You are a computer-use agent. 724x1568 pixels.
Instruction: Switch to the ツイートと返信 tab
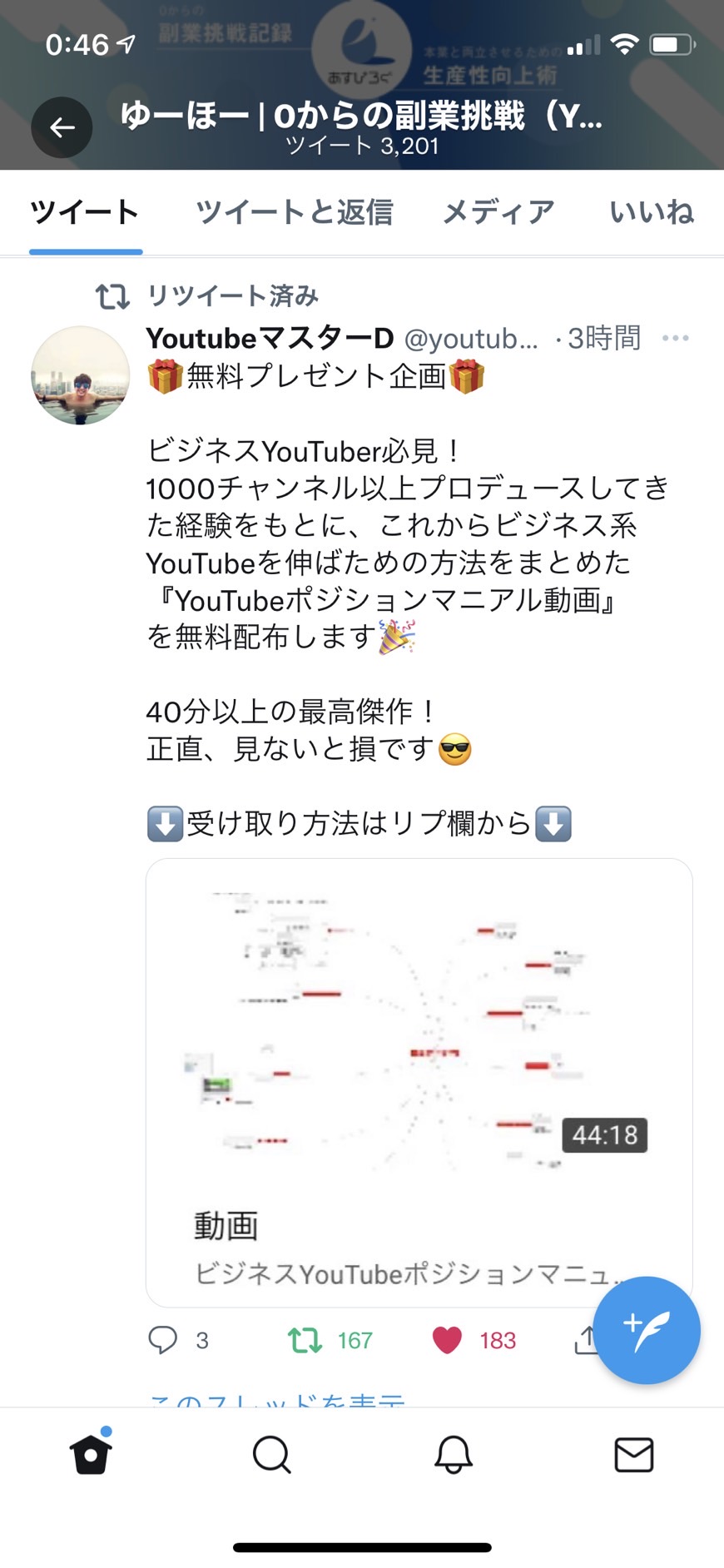pyautogui.click(x=294, y=212)
